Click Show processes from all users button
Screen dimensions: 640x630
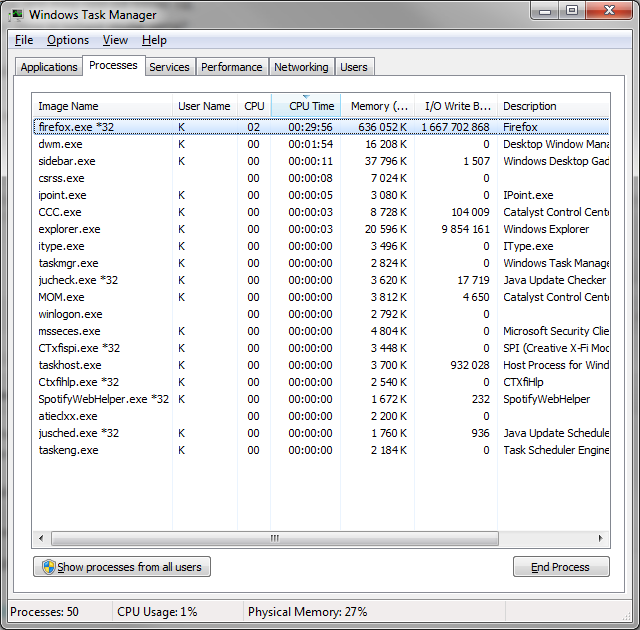pos(122,567)
